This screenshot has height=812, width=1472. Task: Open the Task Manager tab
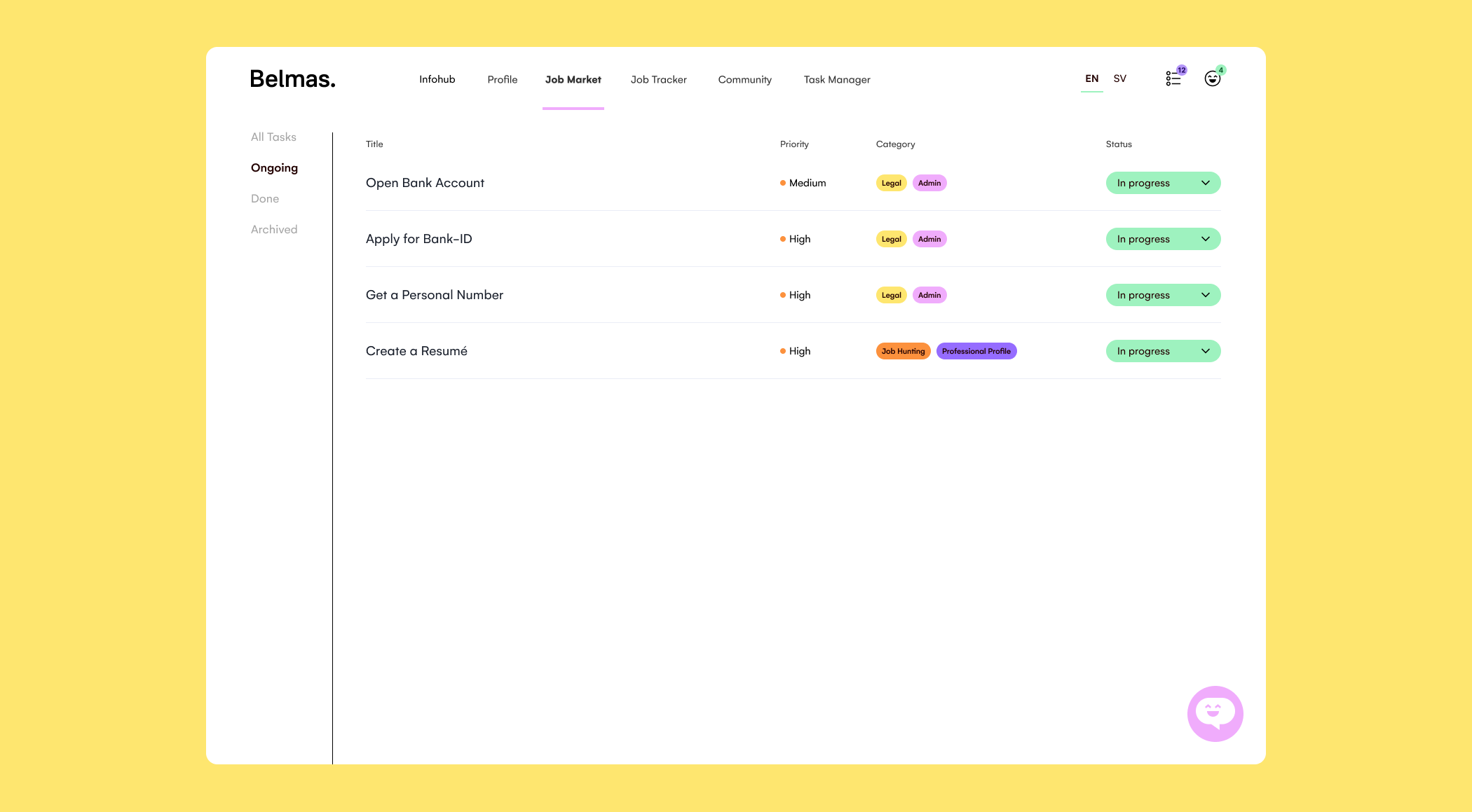[x=836, y=80]
